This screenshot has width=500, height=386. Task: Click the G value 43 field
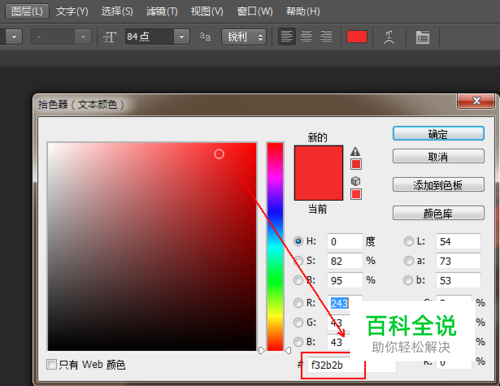339,322
